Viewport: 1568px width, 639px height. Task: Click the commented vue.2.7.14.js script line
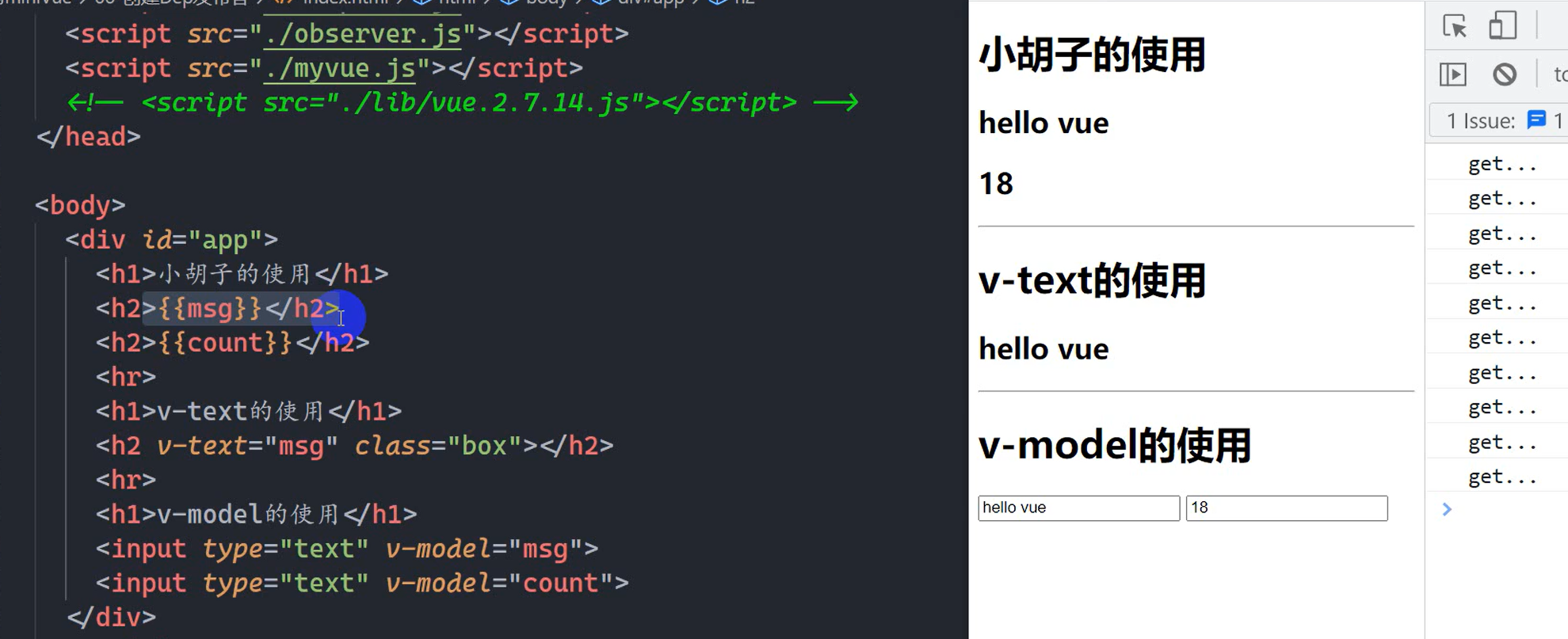tap(462, 103)
